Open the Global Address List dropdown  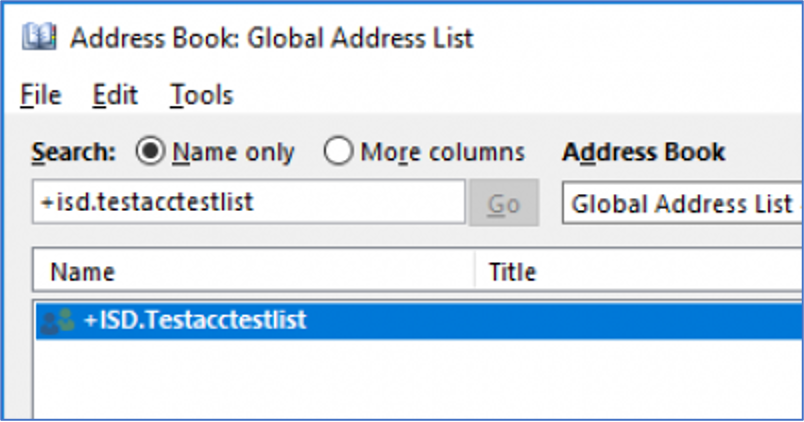[x=682, y=203]
